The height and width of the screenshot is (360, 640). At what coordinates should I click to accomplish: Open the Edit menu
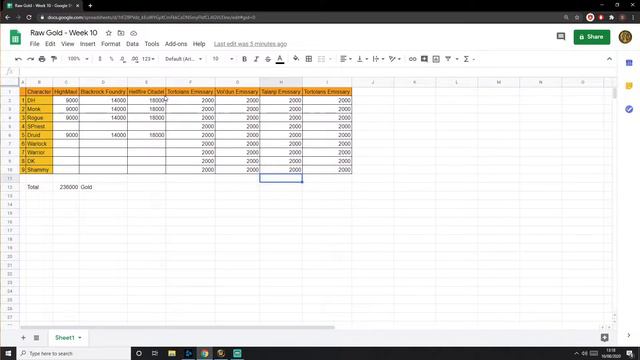(50, 44)
